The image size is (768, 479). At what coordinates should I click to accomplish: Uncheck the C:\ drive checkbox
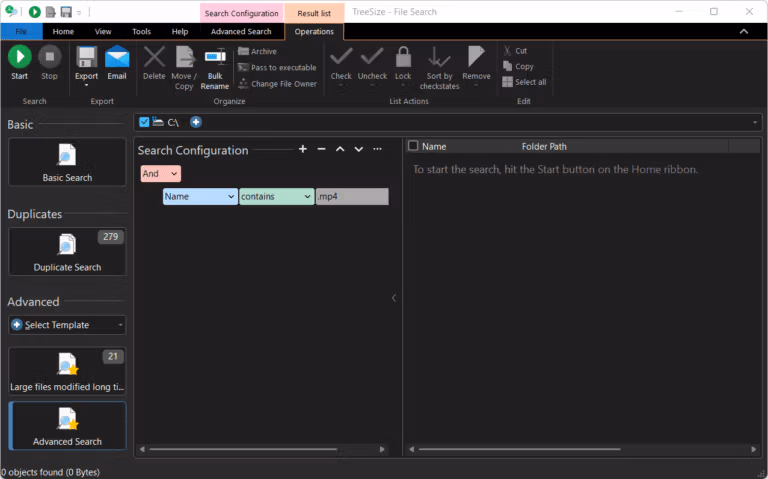pos(144,122)
